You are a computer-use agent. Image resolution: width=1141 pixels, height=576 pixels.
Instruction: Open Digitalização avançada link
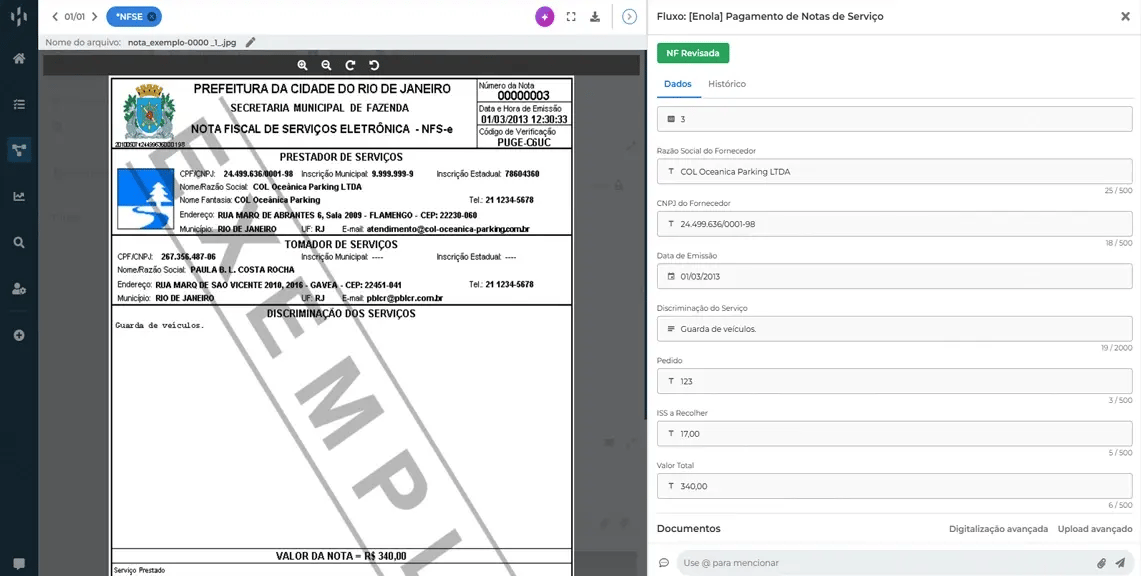pyautogui.click(x=998, y=529)
